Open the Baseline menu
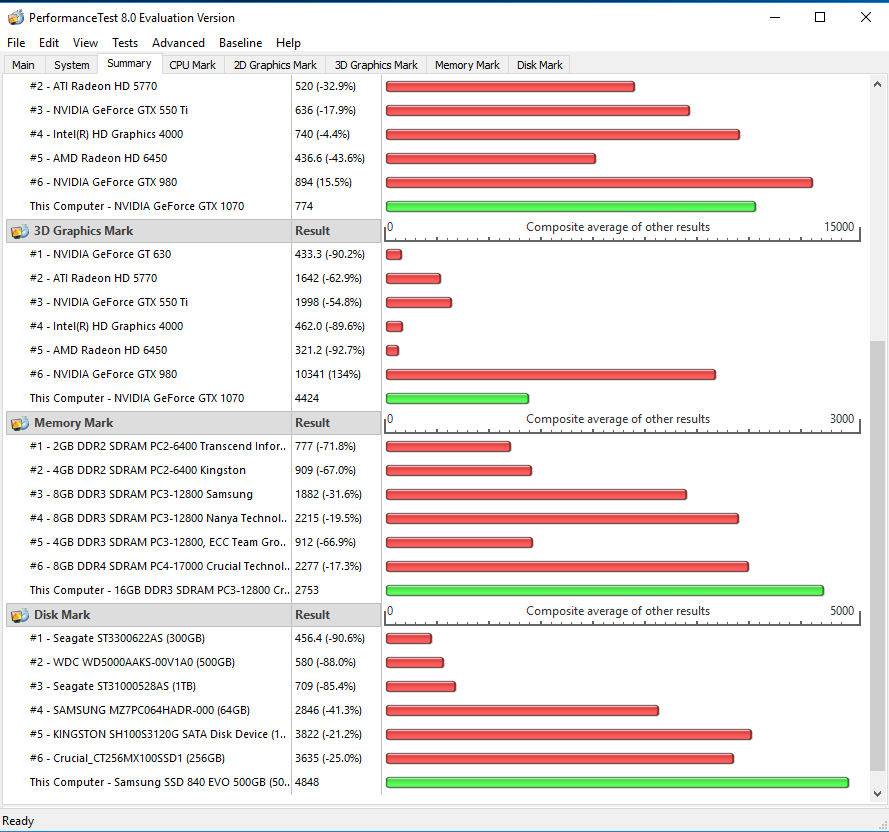 pos(240,43)
